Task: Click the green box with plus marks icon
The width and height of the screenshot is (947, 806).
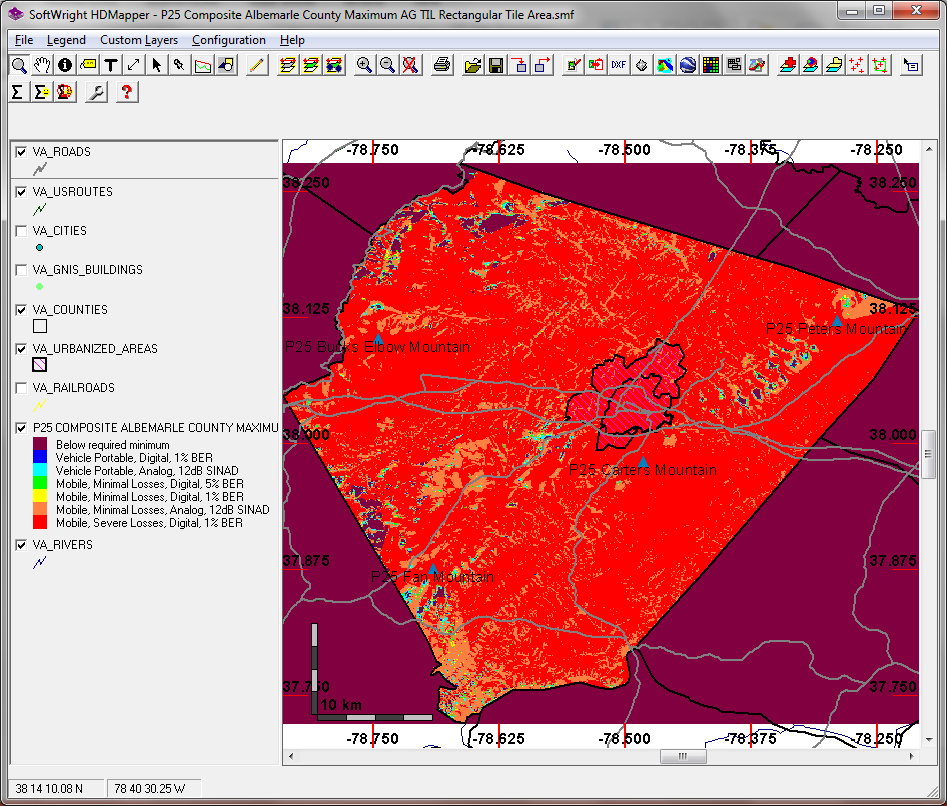Action: tap(880, 65)
